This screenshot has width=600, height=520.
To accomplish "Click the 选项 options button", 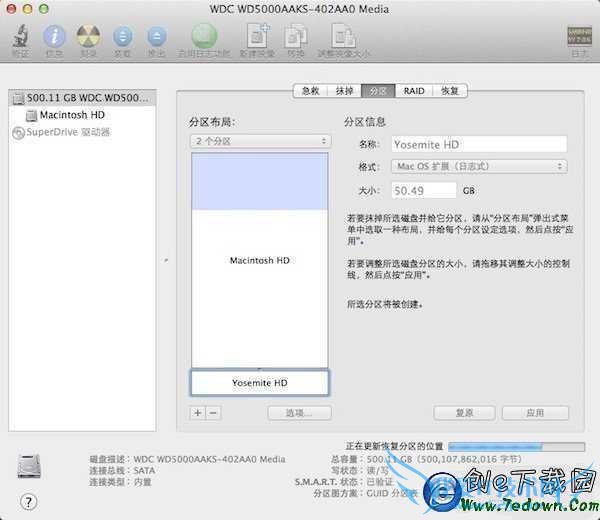I will pyautogui.click(x=300, y=413).
